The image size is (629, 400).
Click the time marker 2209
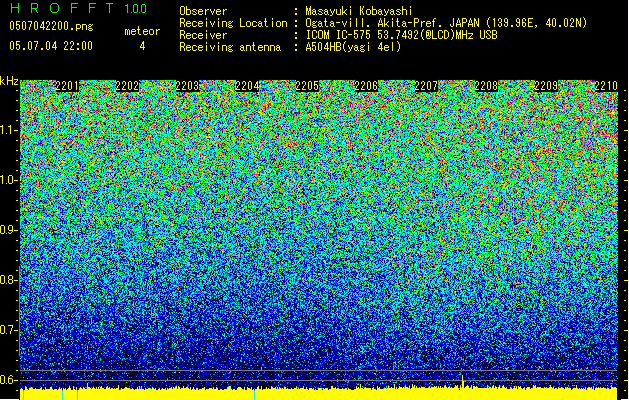click(546, 86)
